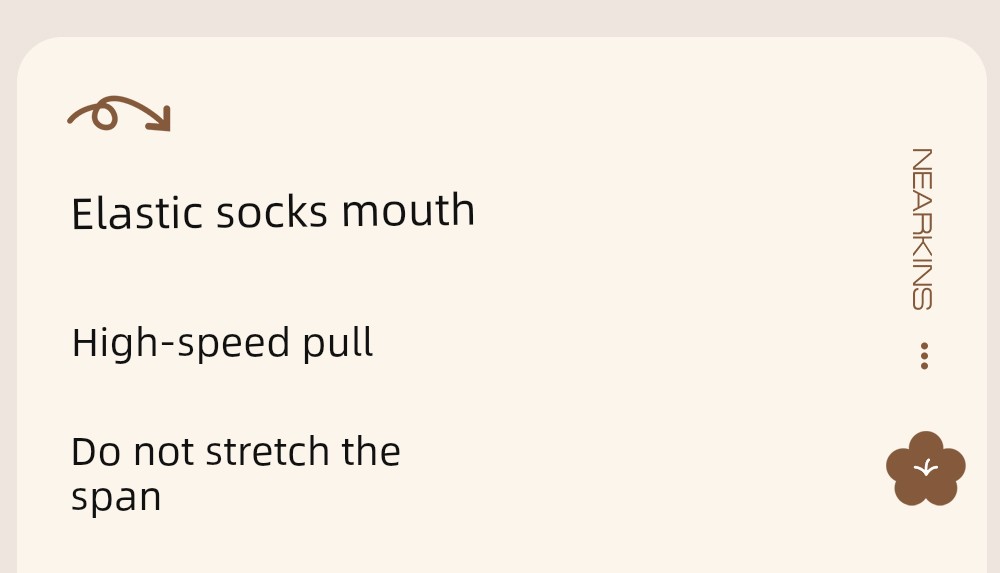The width and height of the screenshot is (1000, 573).
Task: Click the "High-speed pull" line
Action: 222,343
